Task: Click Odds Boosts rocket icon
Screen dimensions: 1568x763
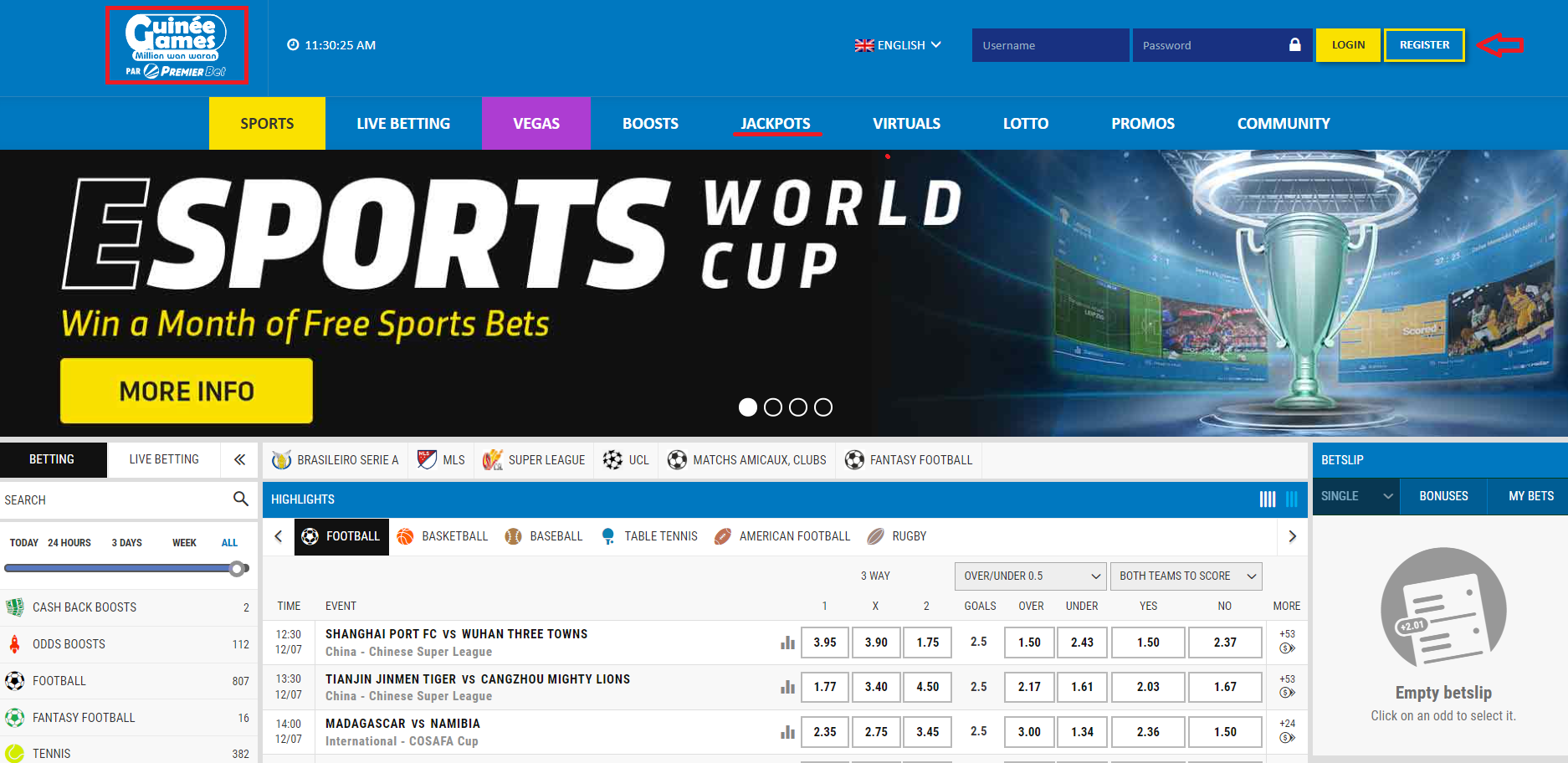Action: [x=14, y=643]
